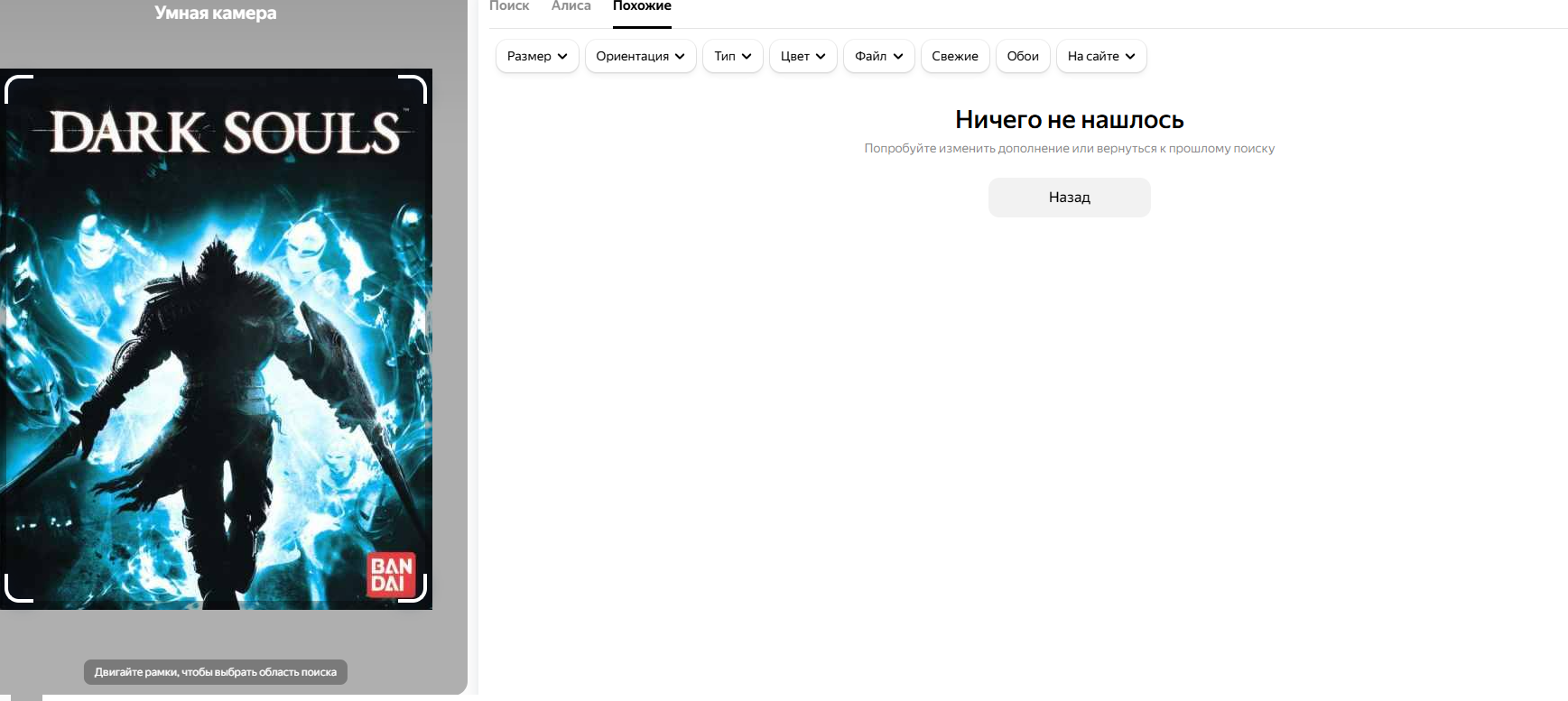
Task: Click the Назад button
Action: 1070,198
